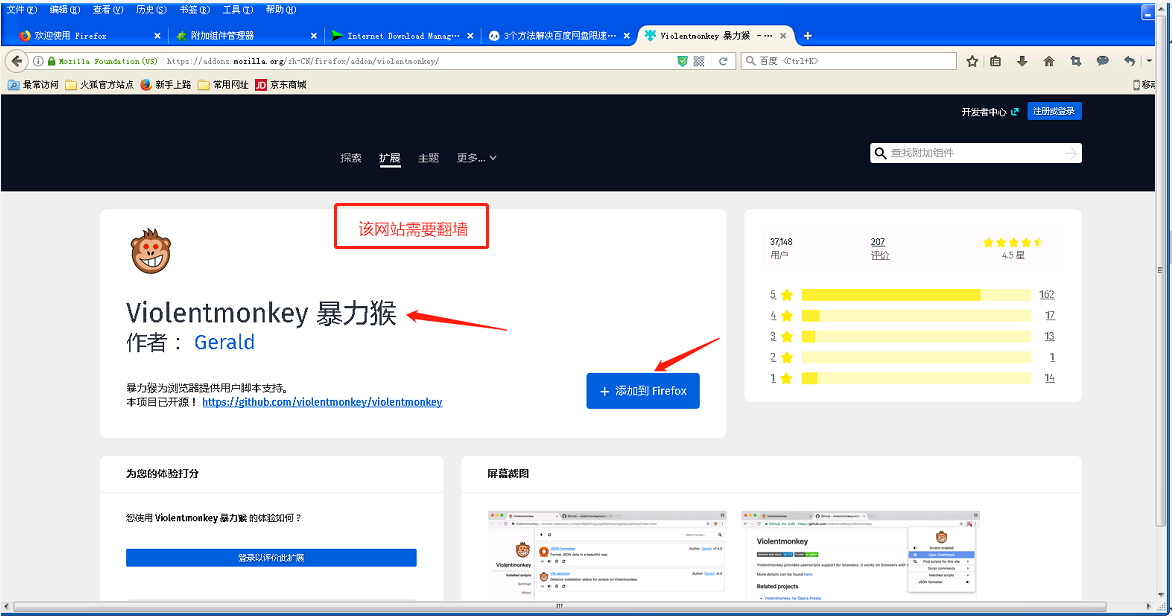Screen dimensions: 1172x616
Task: Click the 13 three-star review count
Action: tap(1049, 336)
